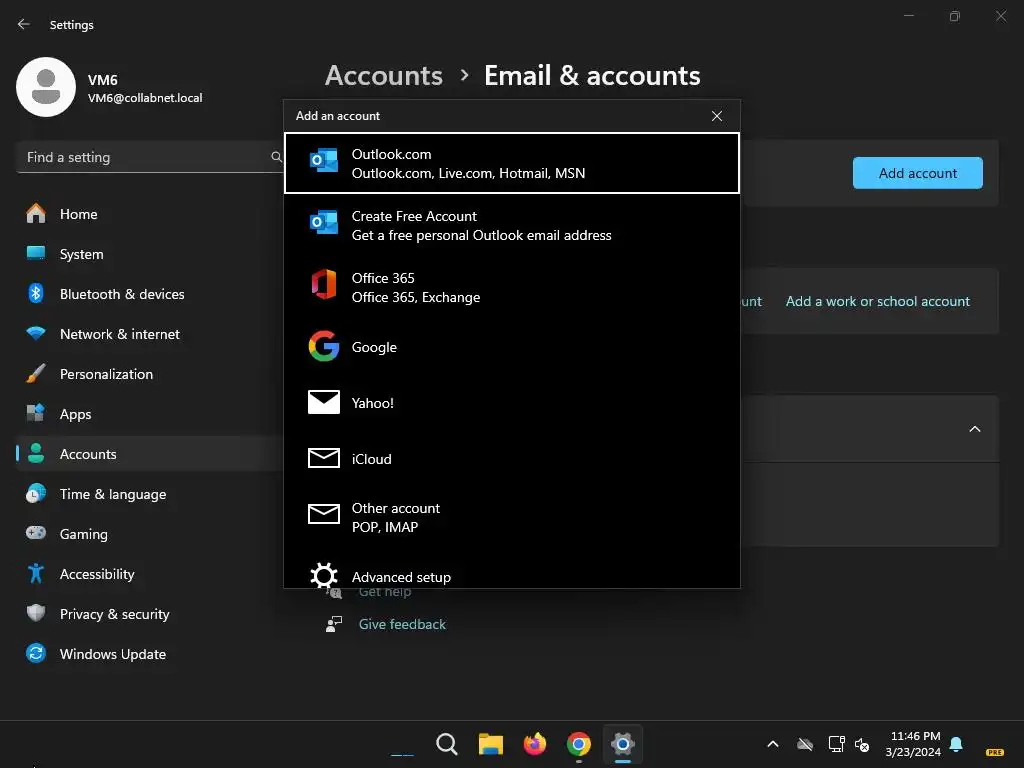Open Home settings page
Image resolution: width=1024 pixels, height=768 pixels.
click(x=150, y=214)
